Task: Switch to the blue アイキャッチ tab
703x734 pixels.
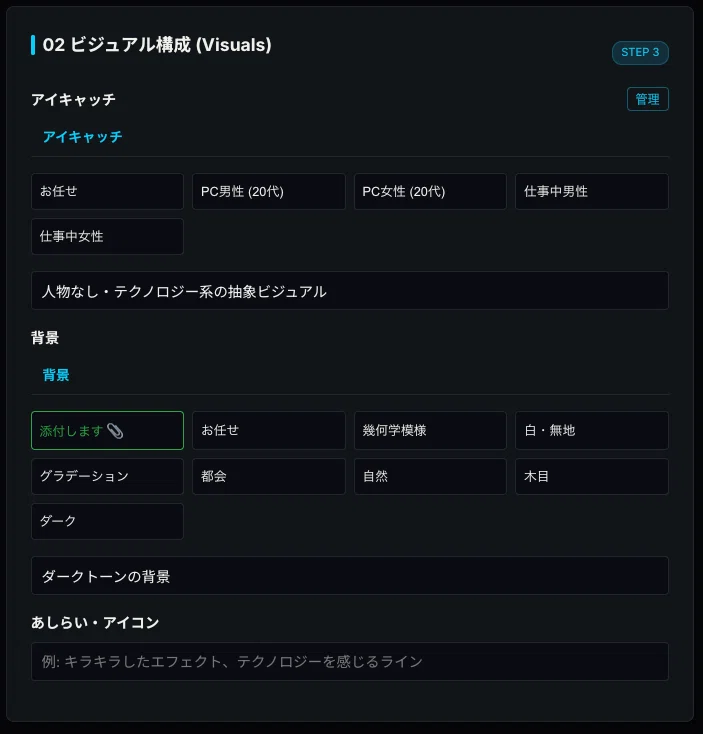Action: click(82, 137)
